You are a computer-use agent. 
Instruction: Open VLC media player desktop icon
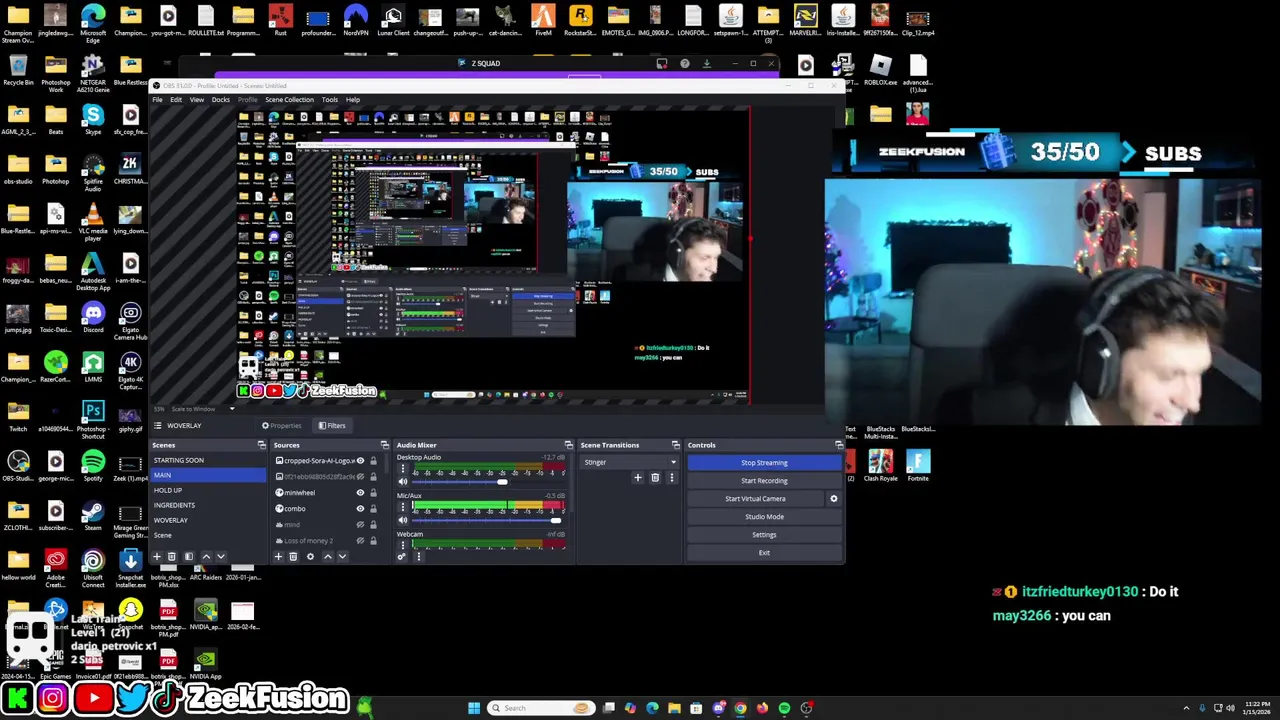[x=93, y=220]
